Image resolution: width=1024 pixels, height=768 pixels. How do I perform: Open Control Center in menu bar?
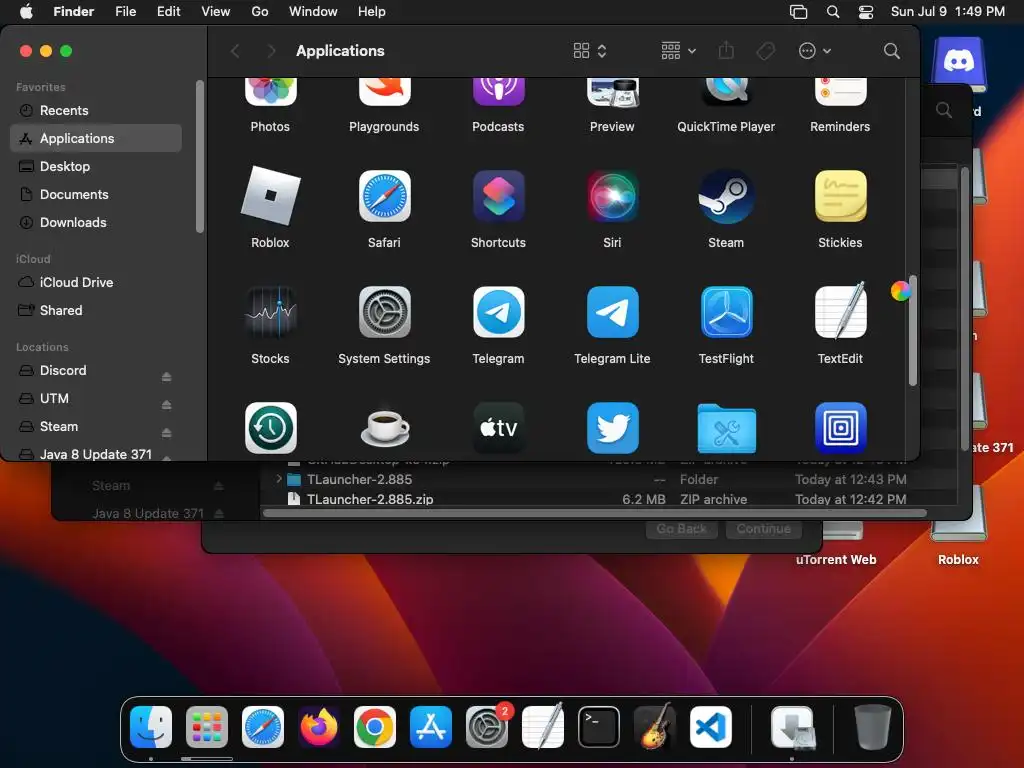865,12
